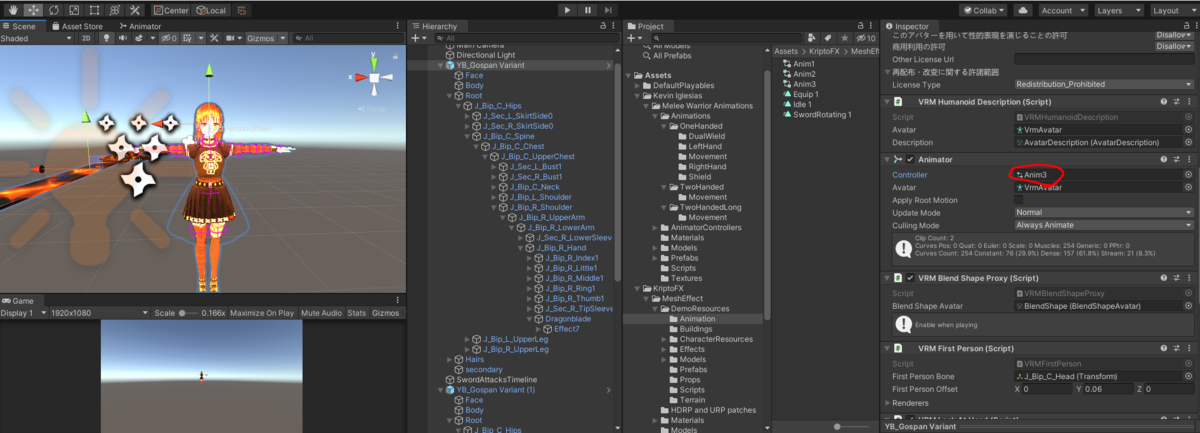Select the Scale tool
This screenshot has height=433, width=1200.
point(72,10)
